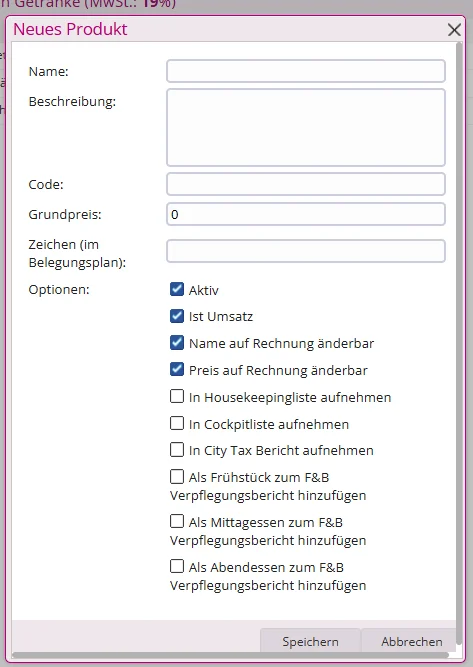Tick Als Abendessen zum F&B option

pyautogui.click(x=177, y=567)
